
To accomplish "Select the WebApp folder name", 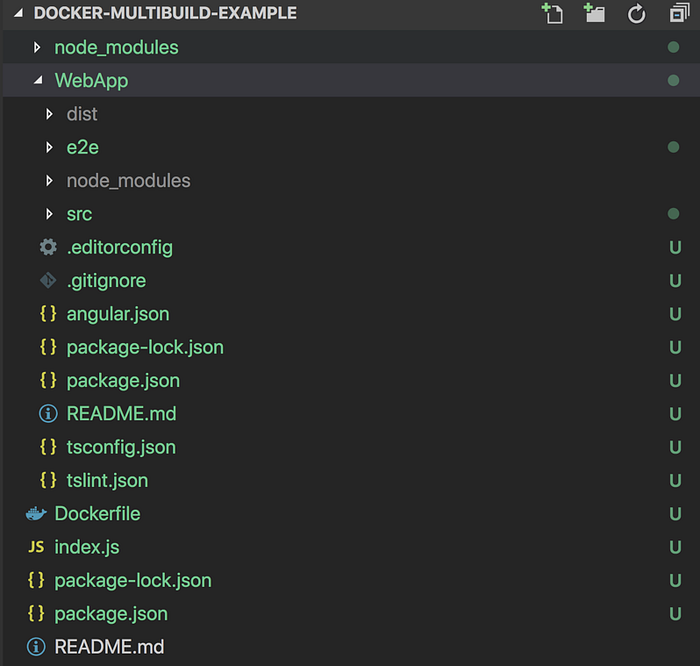I will point(92,81).
